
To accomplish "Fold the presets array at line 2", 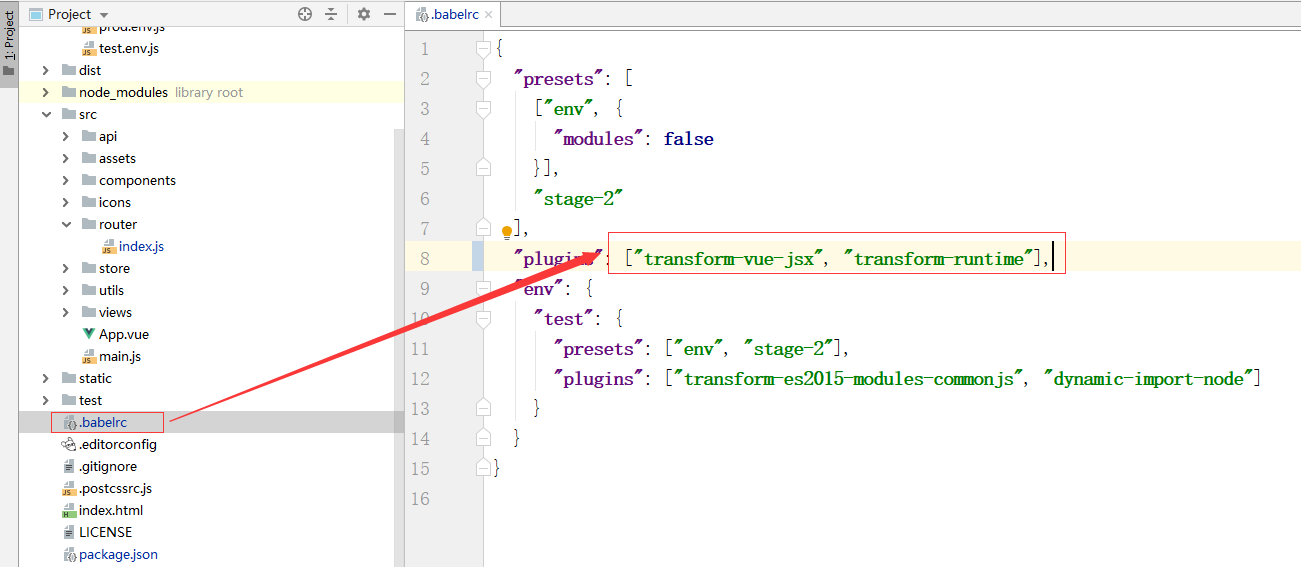I will click(x=484, y=78).
